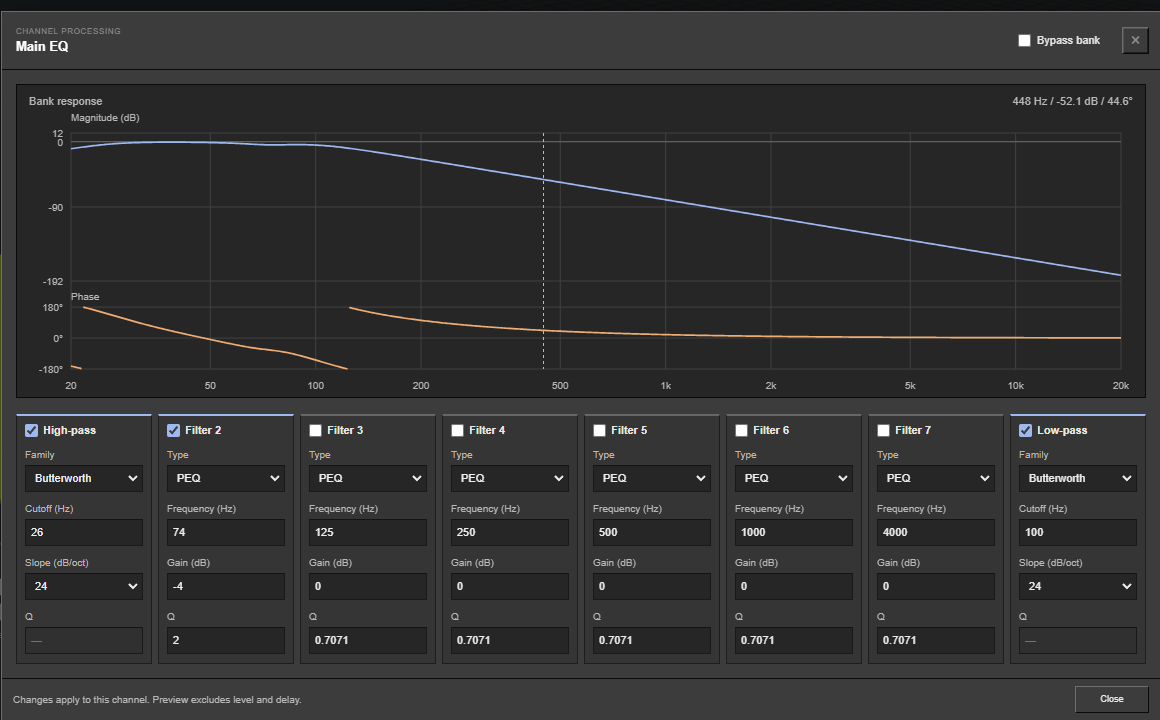Click the Filter 5 Q field
This screenshot has width=1160, height=720.
point(652,640)
